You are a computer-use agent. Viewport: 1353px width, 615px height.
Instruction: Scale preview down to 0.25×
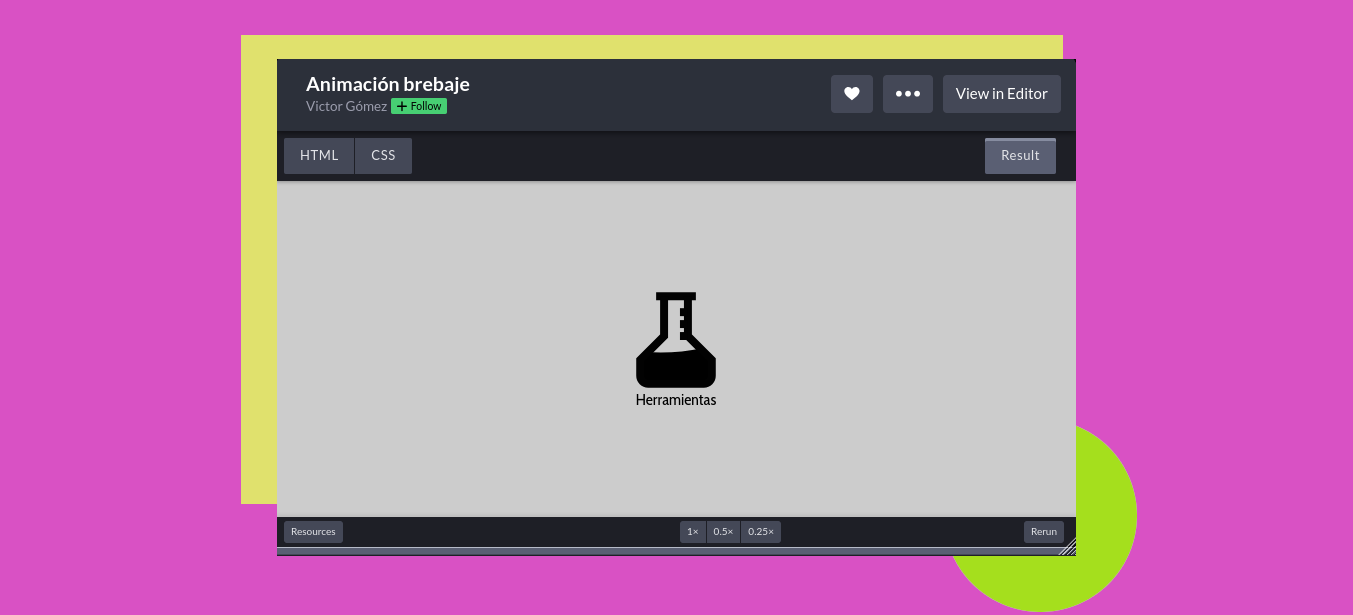[760, 532]
